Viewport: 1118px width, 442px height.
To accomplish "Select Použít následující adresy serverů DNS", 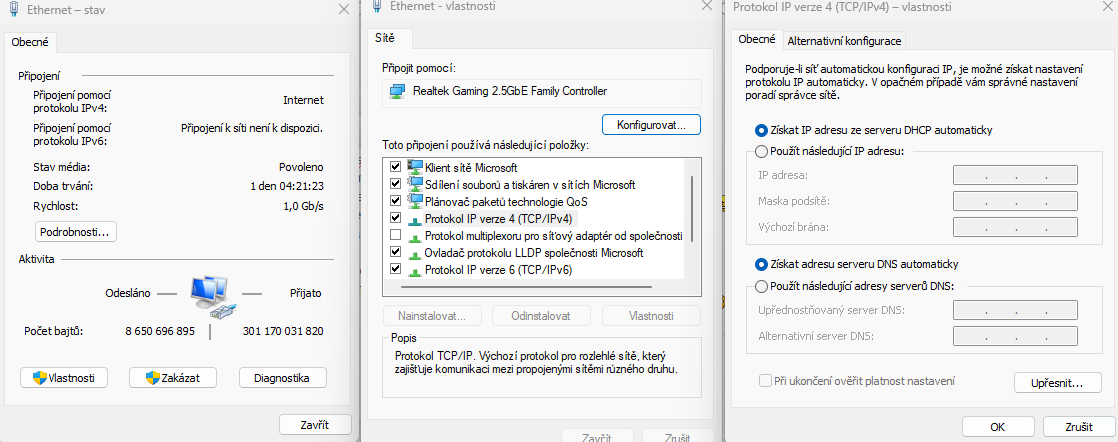I will [762, 286].
